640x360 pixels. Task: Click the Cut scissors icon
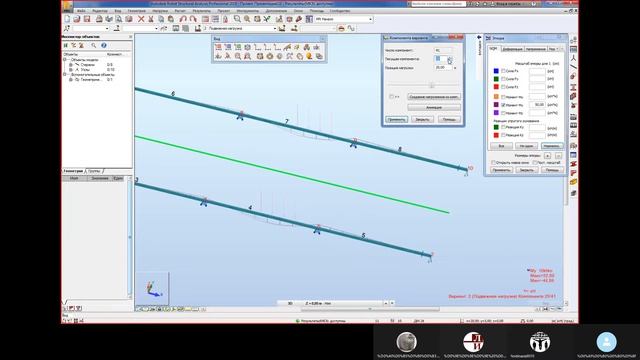151,19
